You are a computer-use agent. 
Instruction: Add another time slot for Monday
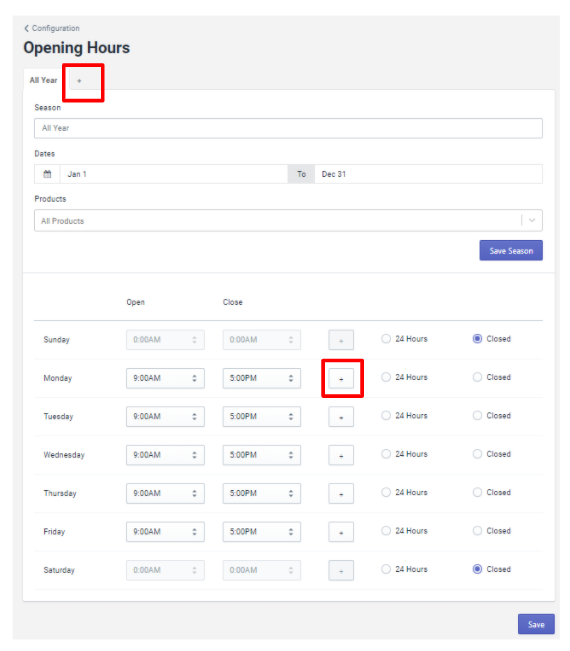341,379
